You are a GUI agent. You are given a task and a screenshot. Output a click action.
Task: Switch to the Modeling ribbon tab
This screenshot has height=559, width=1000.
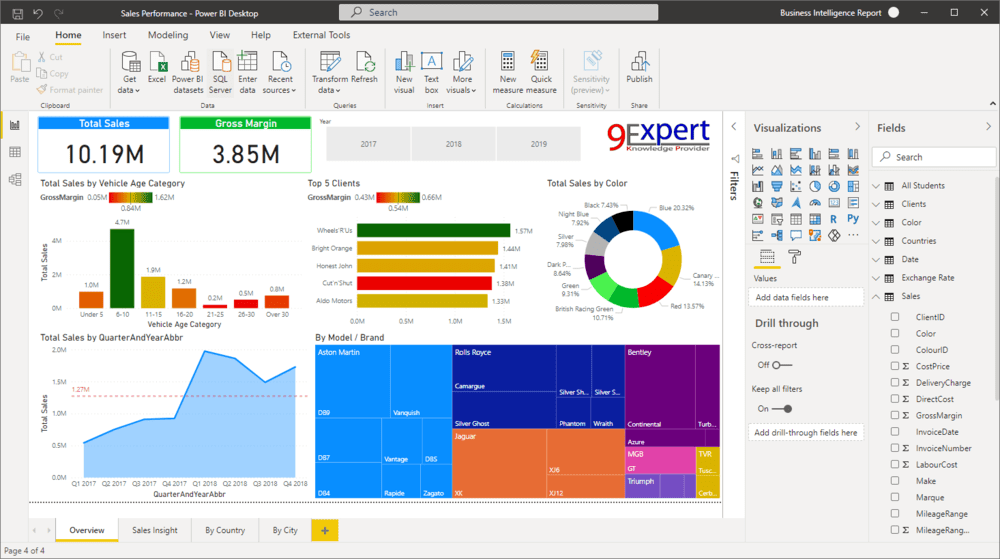(168, 35)
